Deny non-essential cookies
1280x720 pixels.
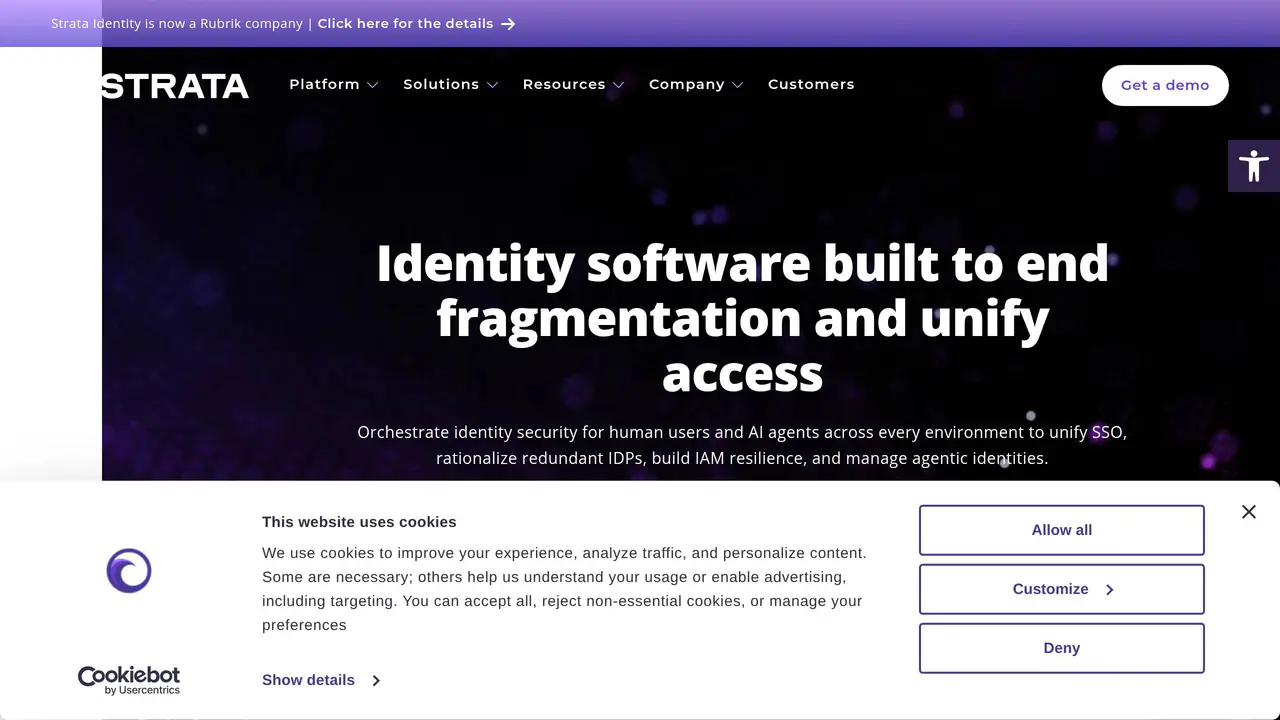click(1062, 648)
